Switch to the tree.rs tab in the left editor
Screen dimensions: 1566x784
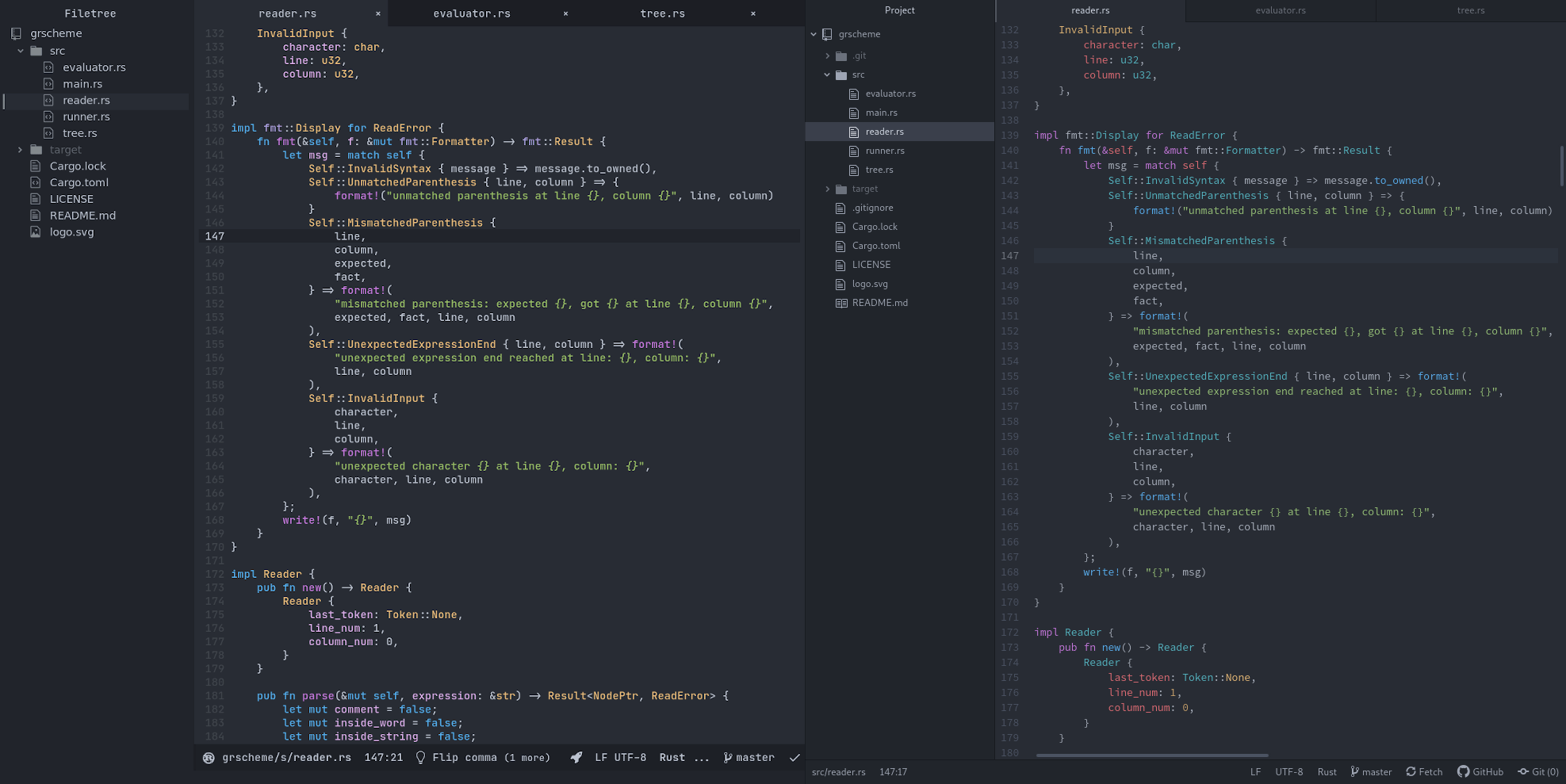coord(670,13)
